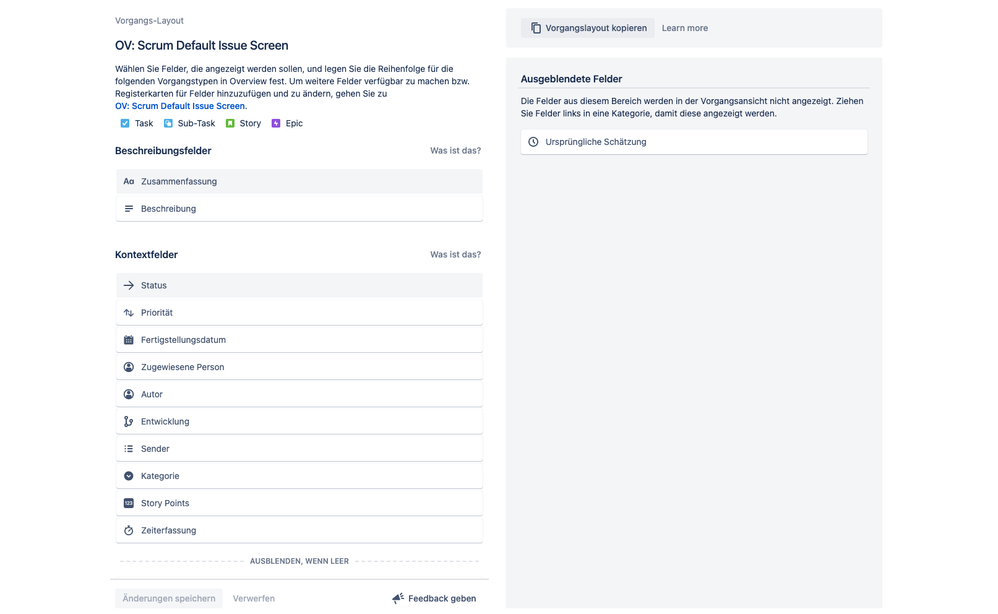Click the person icon beside Autor
Viewport: 998px width, 614px height.
pos(129,394)
